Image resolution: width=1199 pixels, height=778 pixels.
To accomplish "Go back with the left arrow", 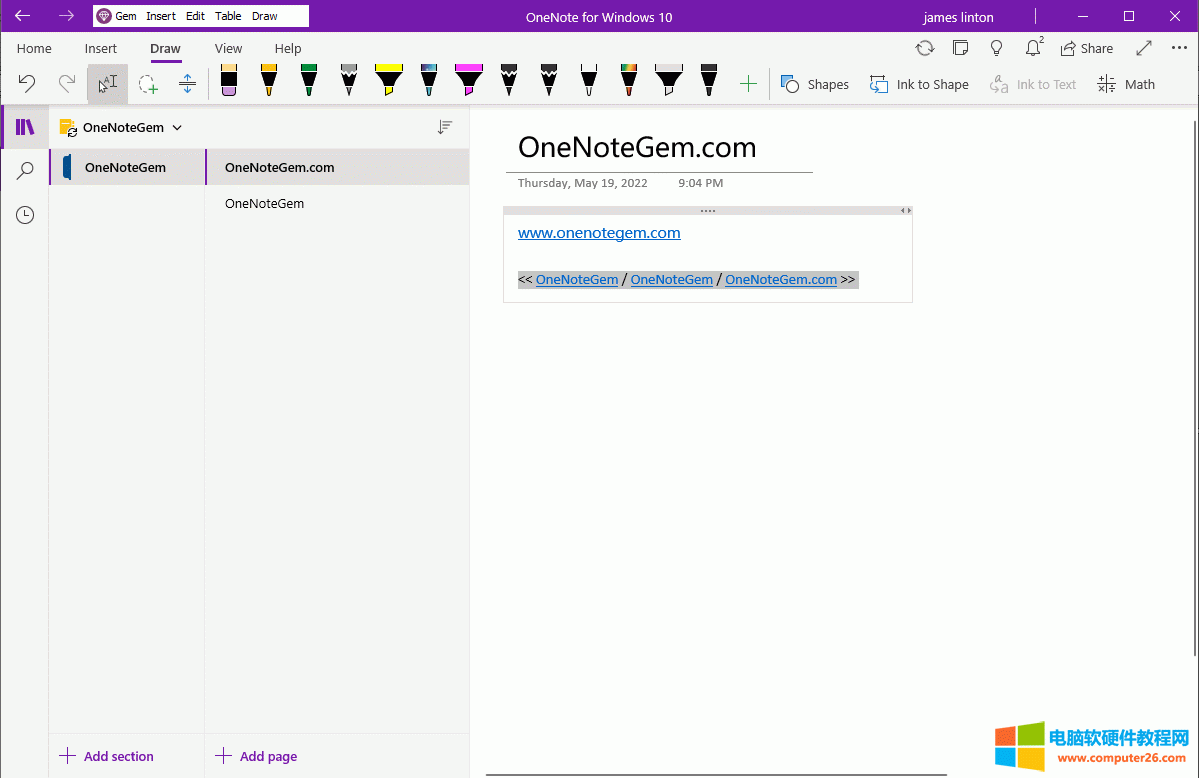I will tap(23, 15).
